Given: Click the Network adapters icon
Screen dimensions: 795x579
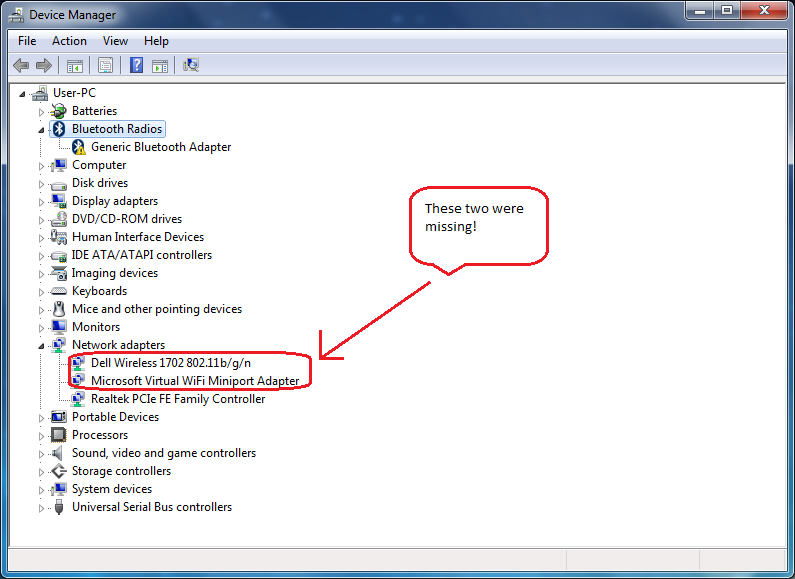Looking at the screenshot, I should [x=59, y=345].
